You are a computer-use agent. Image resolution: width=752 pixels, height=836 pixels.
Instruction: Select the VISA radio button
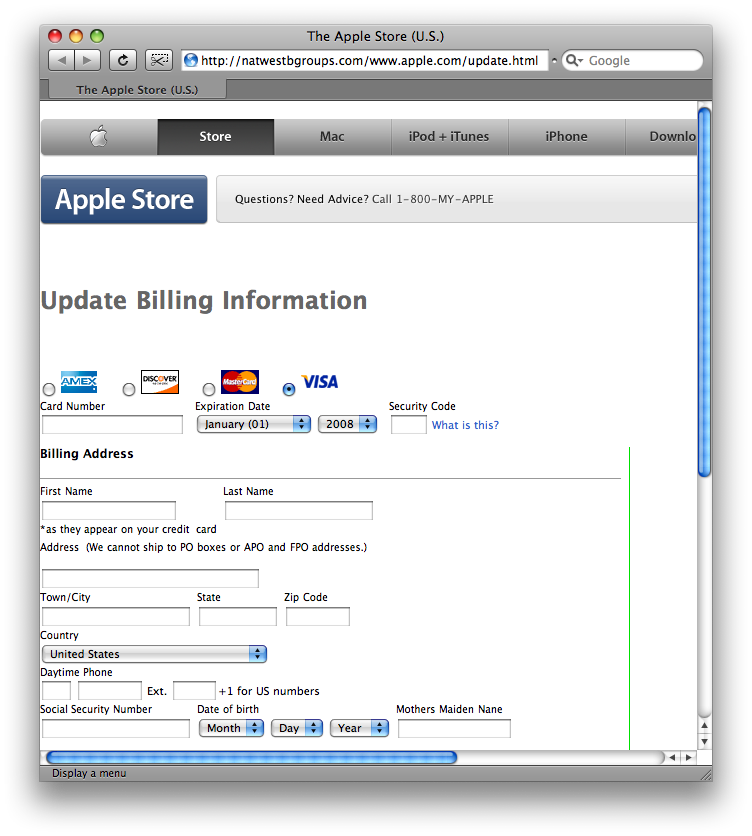click(x=289, y=389)
